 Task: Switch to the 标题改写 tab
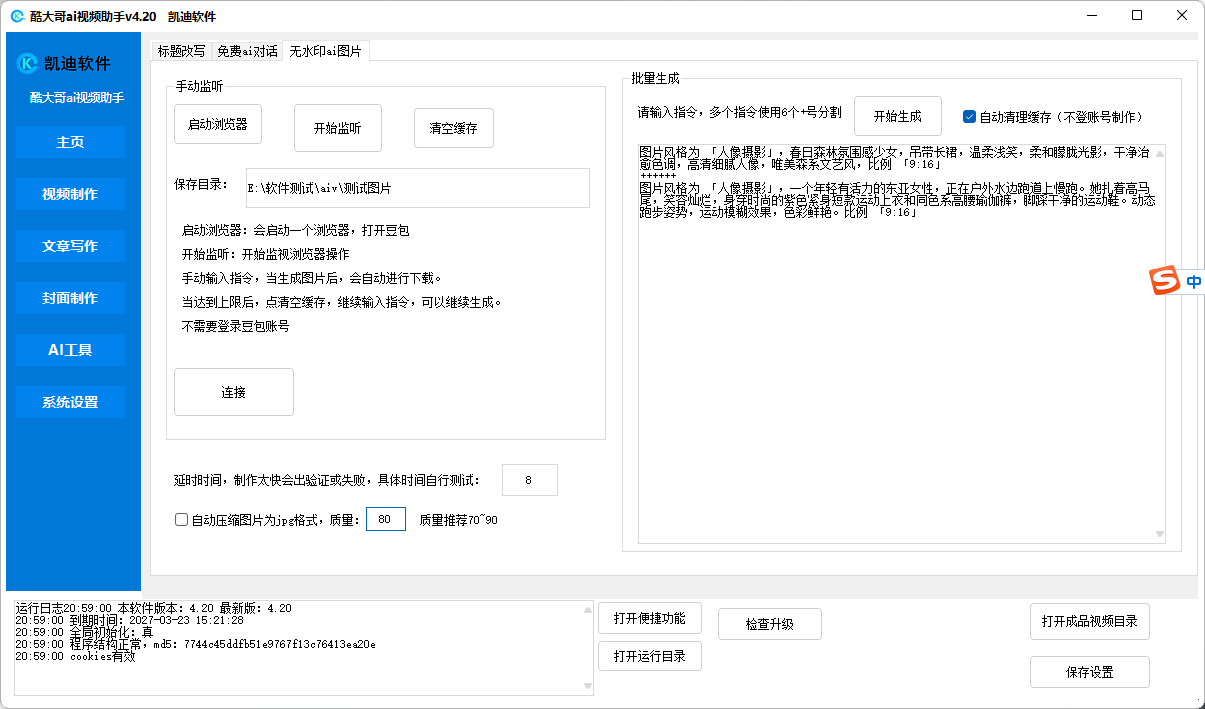coord(181,51)
